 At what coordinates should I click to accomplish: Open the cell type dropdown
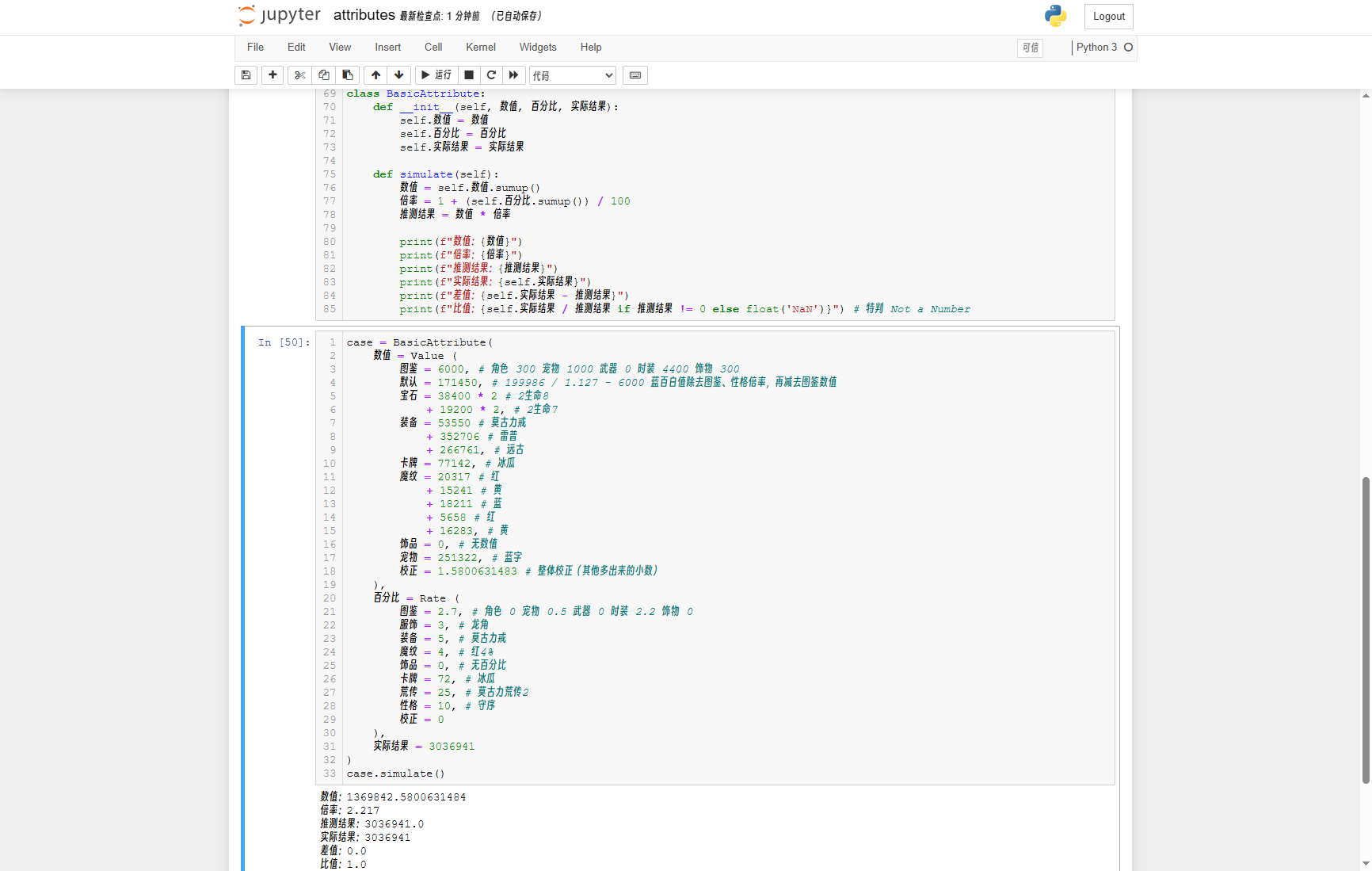[573, 75]
